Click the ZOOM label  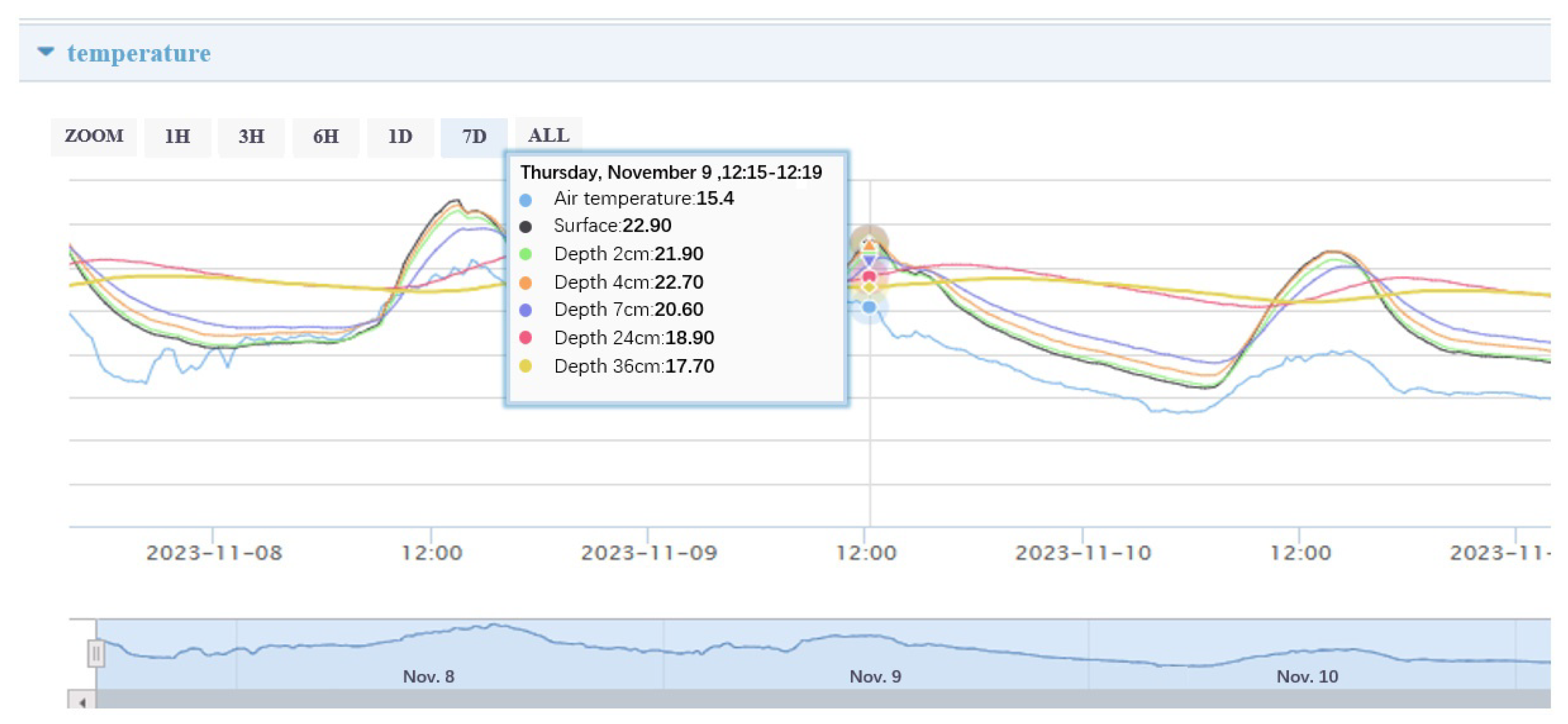tap(94, 136)
